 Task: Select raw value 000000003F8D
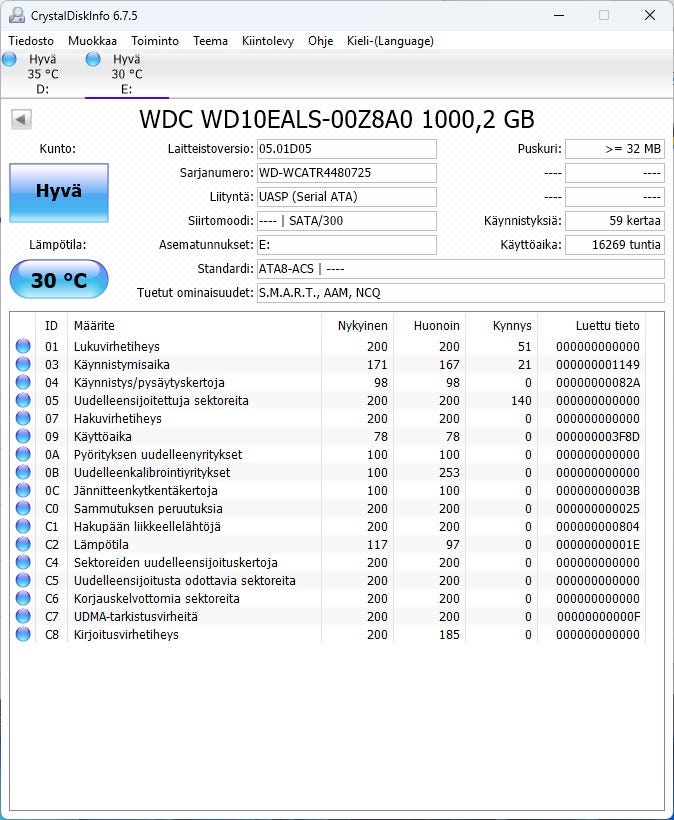click(x=598, y=437)
